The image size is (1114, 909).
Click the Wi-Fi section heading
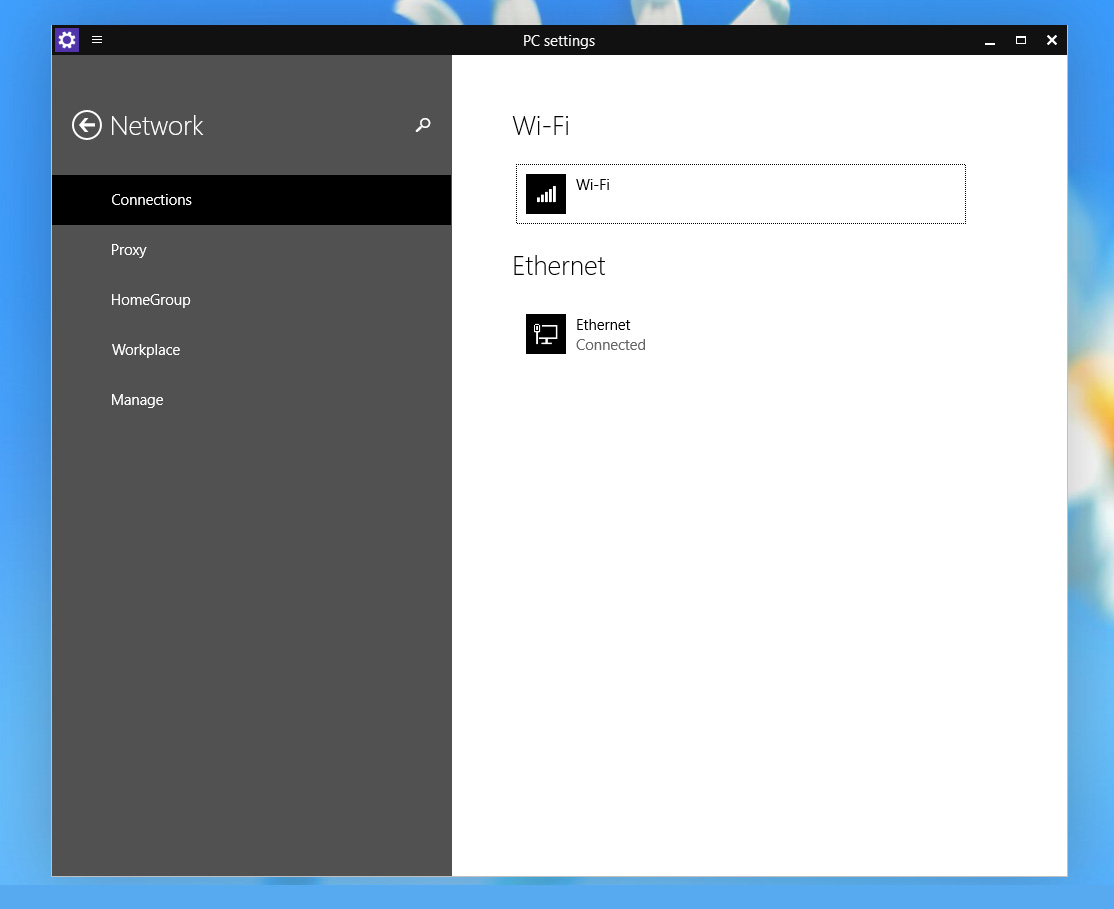tap(540, 126)
